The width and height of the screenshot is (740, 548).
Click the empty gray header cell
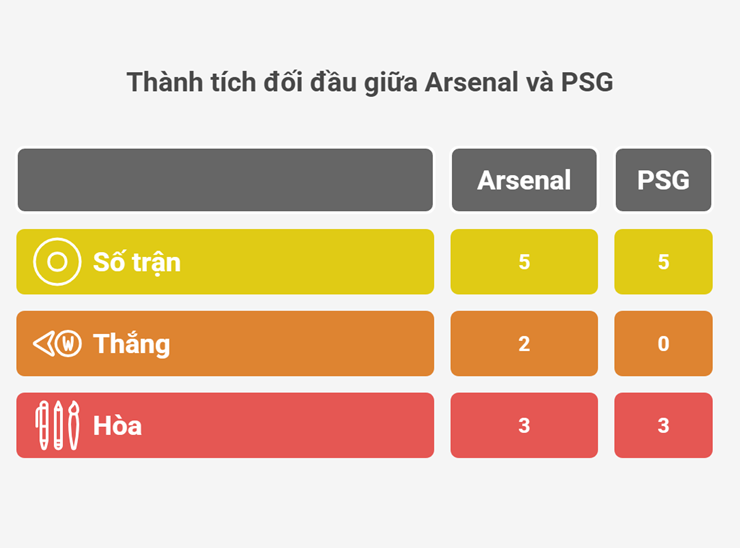click(x=225, y=180)
